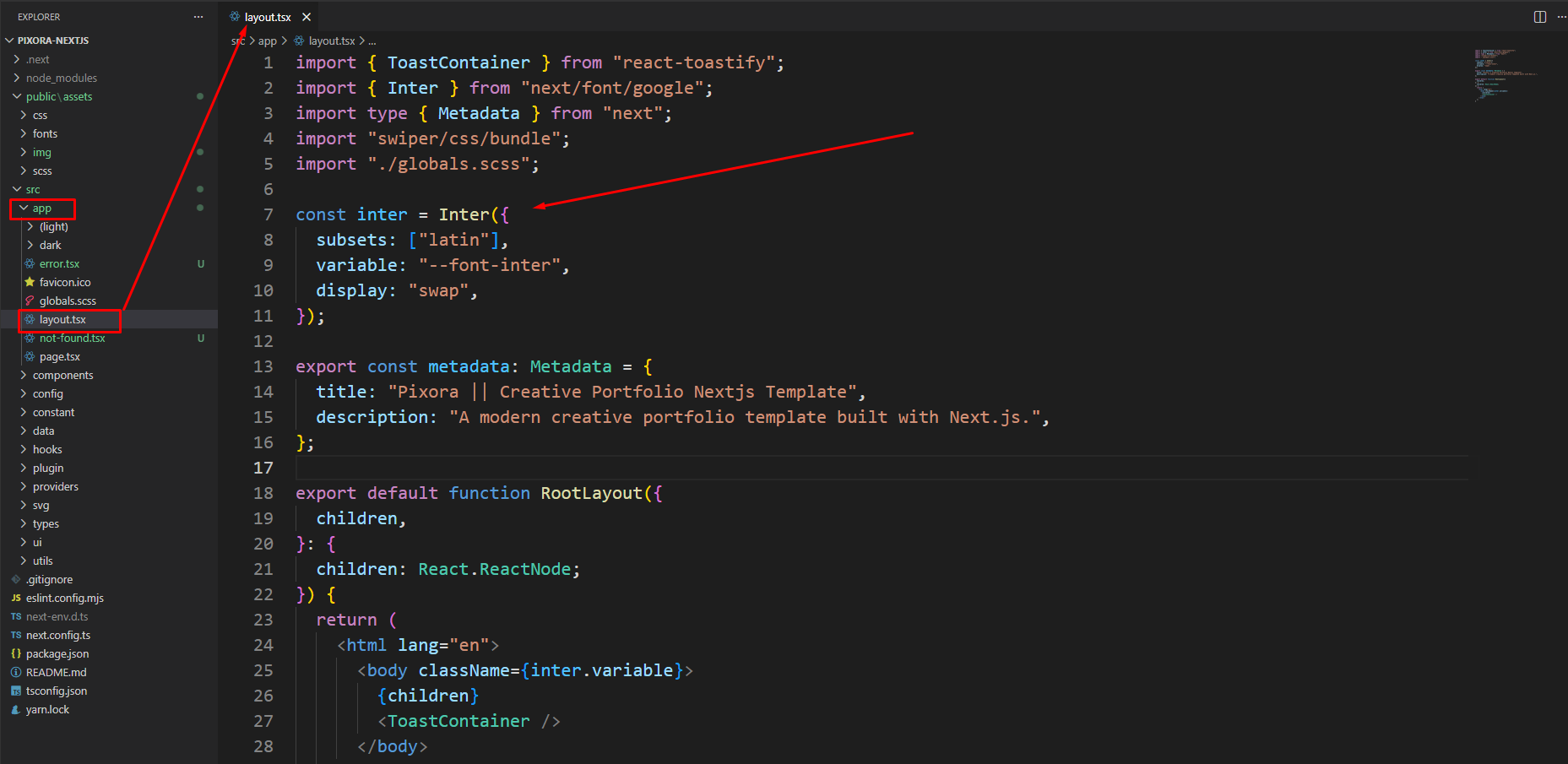This screenshot has width=1568, height=764.
Task: Click "ToastContainer" in the line 1 import
Action: (458, 62)
